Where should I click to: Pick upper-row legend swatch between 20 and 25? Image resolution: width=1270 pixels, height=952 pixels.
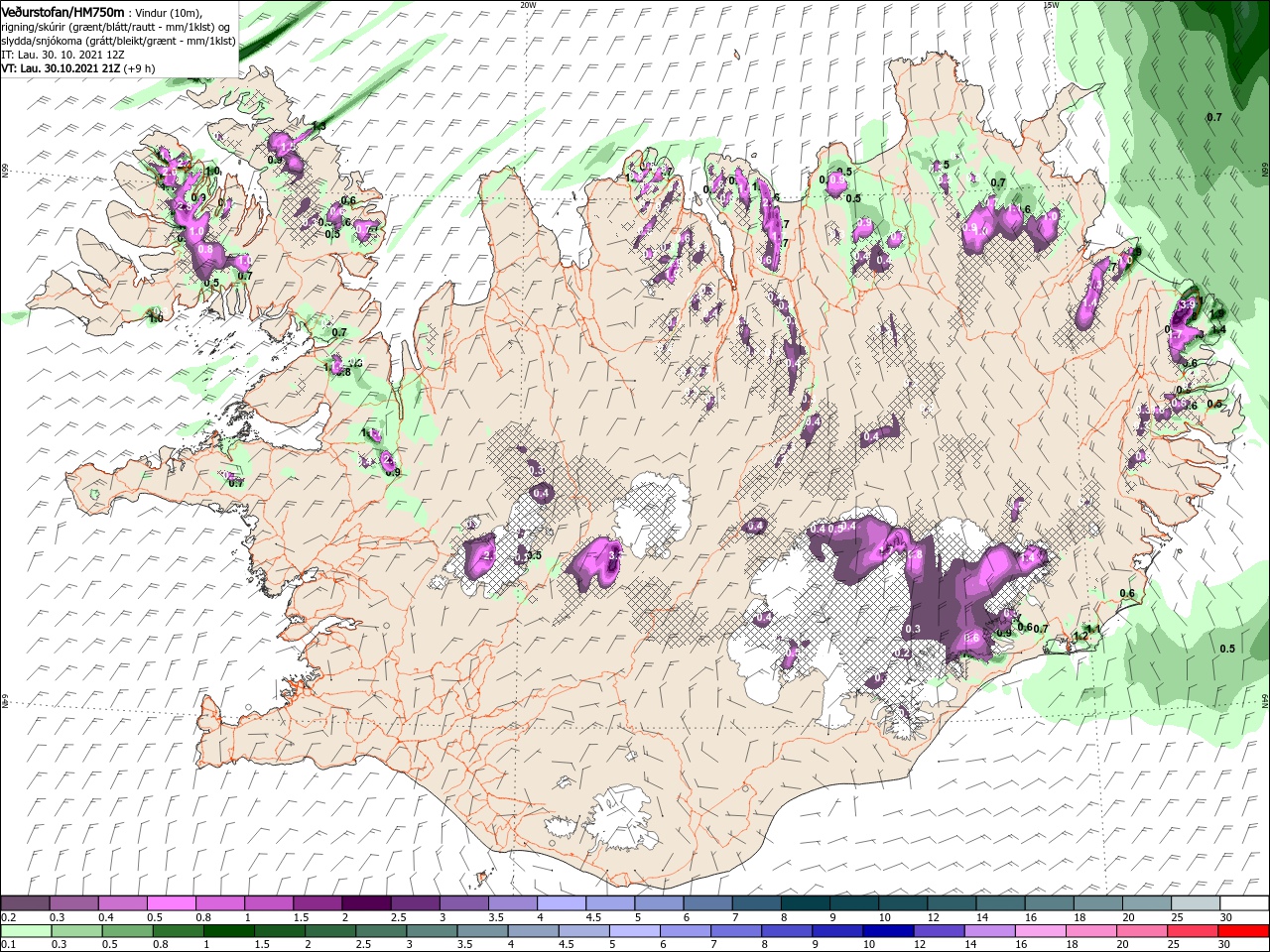tap(1146, 902)
